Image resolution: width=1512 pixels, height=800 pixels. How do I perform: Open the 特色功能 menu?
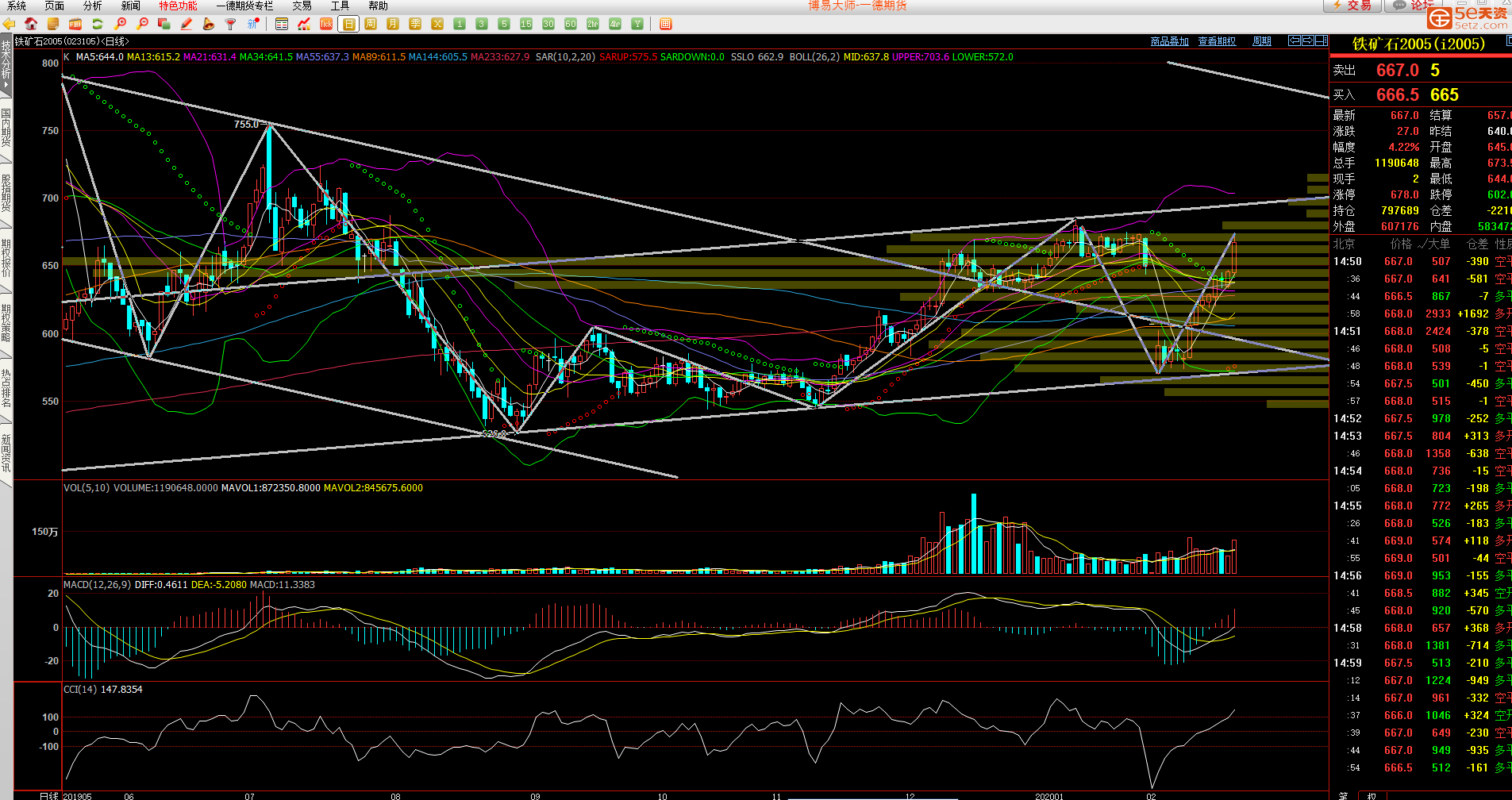coord(178,6)
